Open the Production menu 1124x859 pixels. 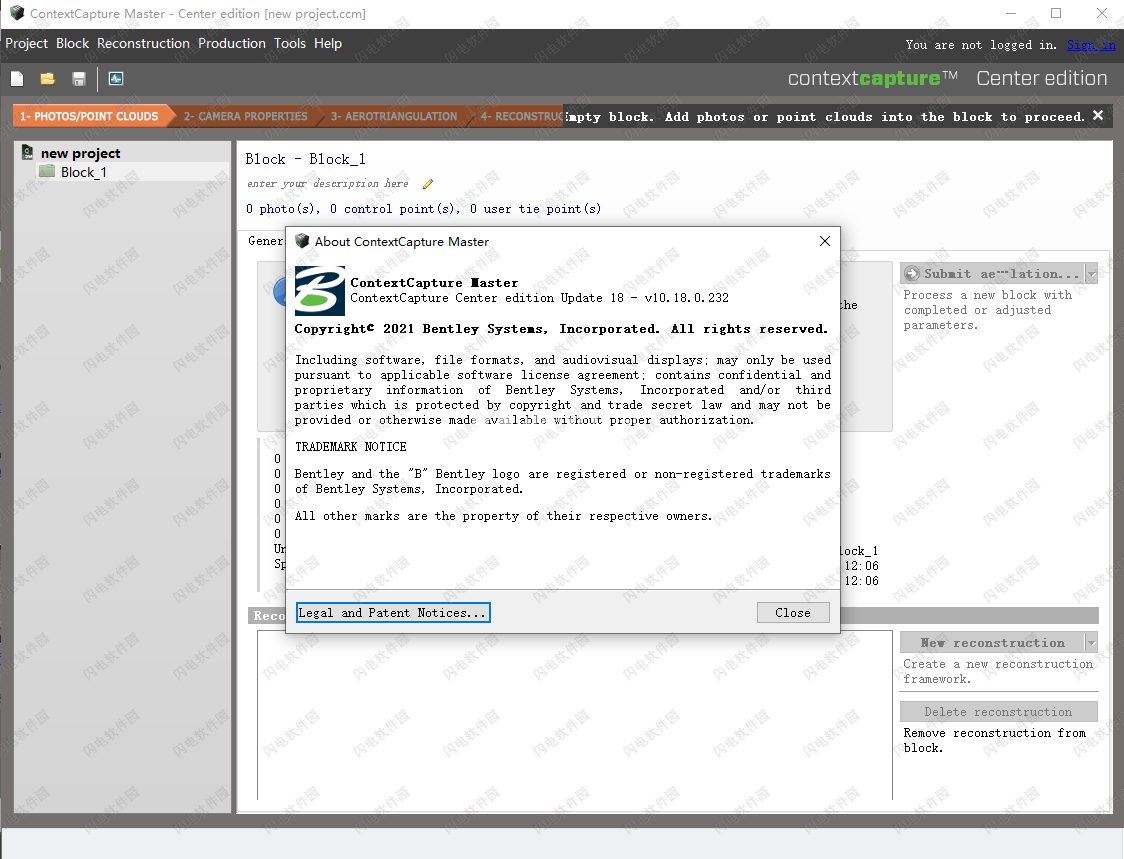(232, 44)
